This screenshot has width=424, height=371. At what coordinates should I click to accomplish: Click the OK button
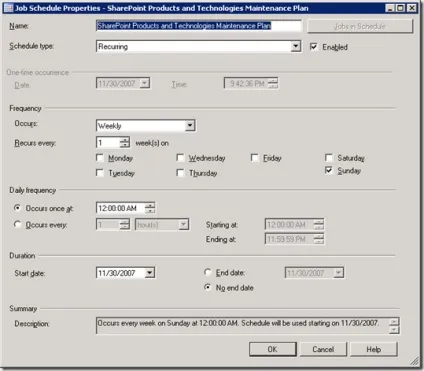click(x=273, y=349)
